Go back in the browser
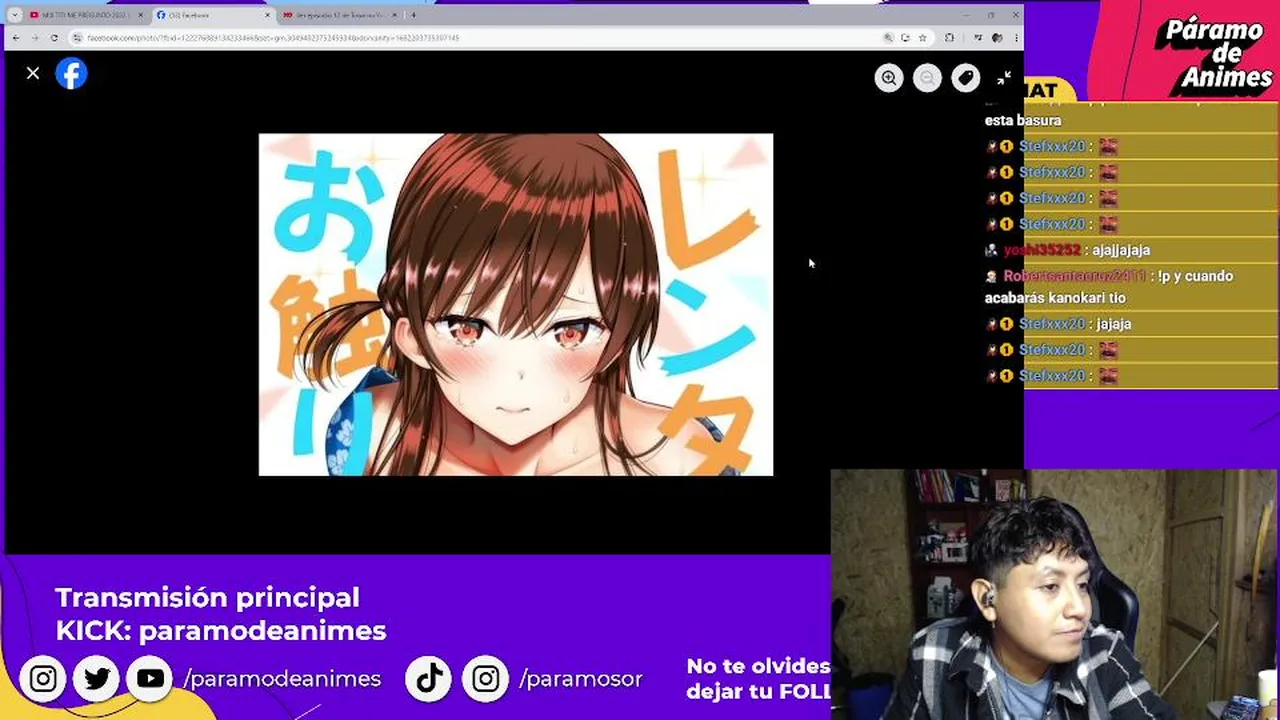This screenshot has height=720, width=1280. point(16,38)
